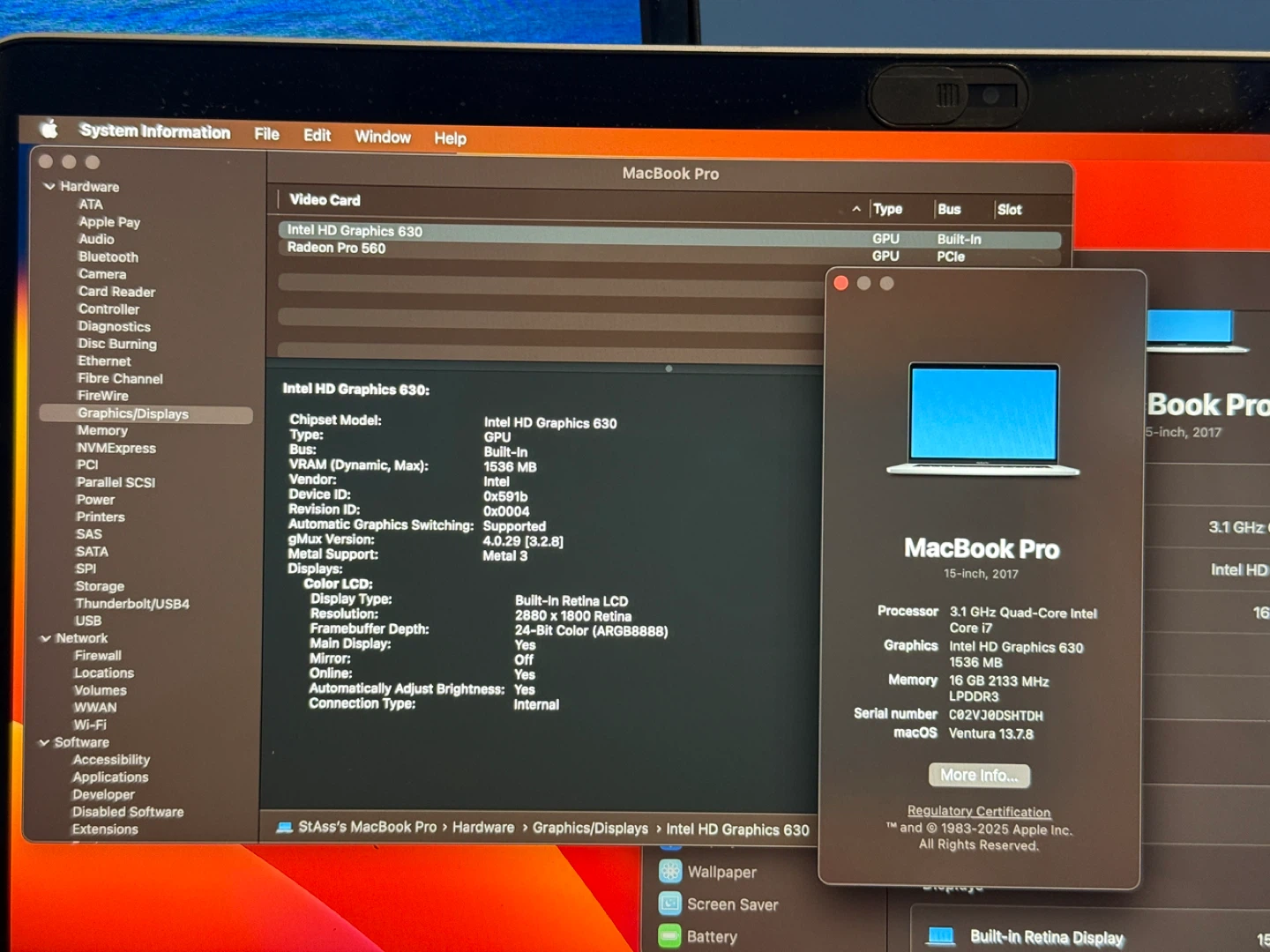Select Disc Burning in the sidebar

click(x=117, y=344)
